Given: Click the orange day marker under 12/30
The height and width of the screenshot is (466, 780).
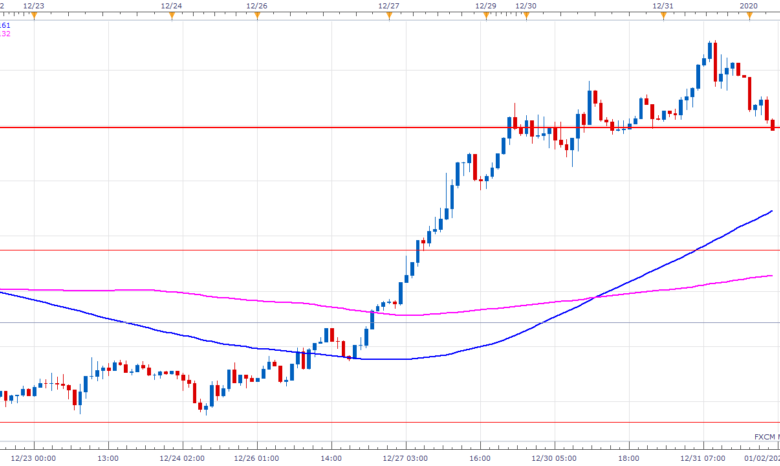Looking at the screenshot, I should pyautogui.click(x=526, y=16).
